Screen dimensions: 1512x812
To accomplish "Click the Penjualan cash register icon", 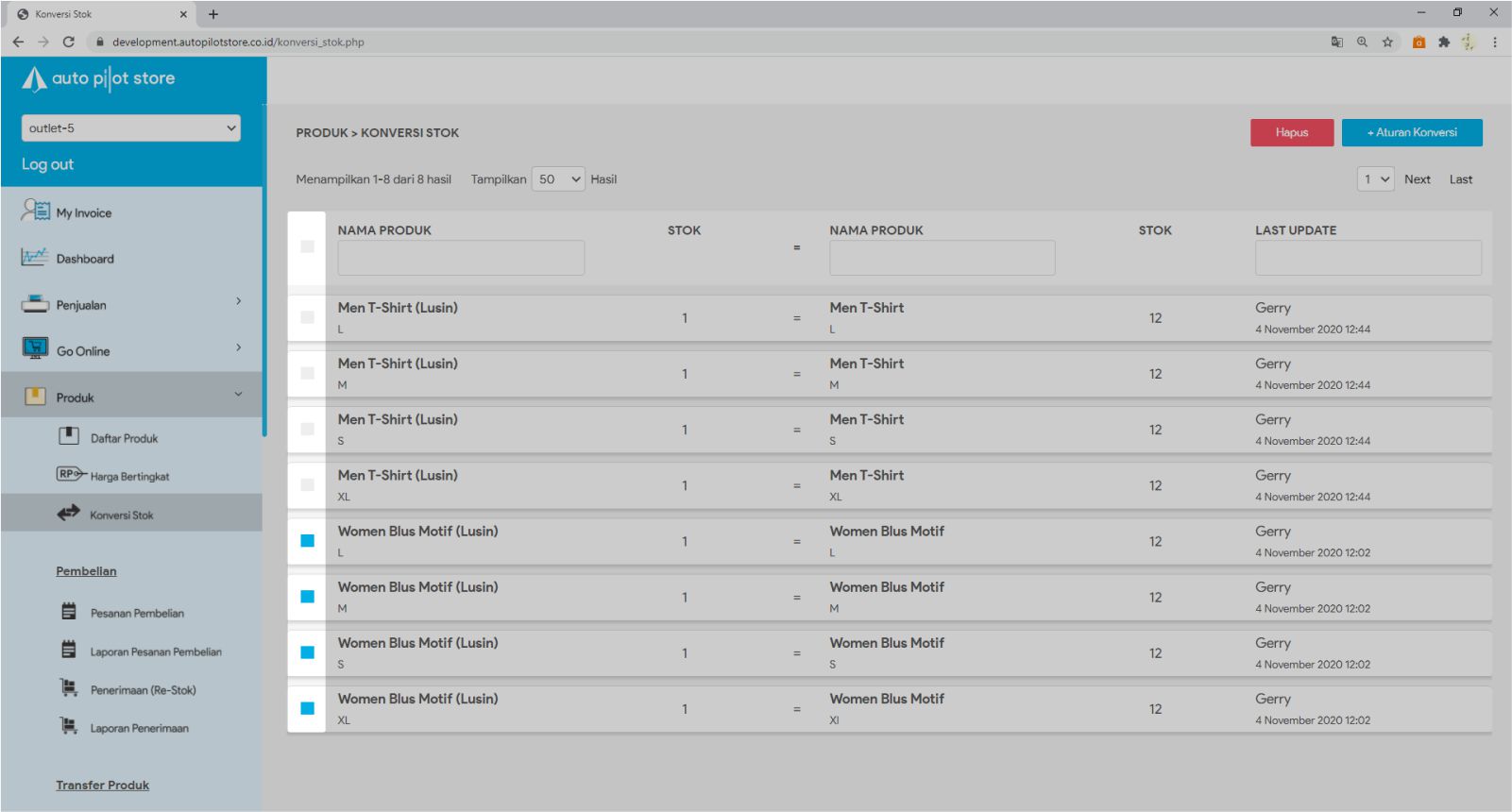I will [x=35, y=304].
